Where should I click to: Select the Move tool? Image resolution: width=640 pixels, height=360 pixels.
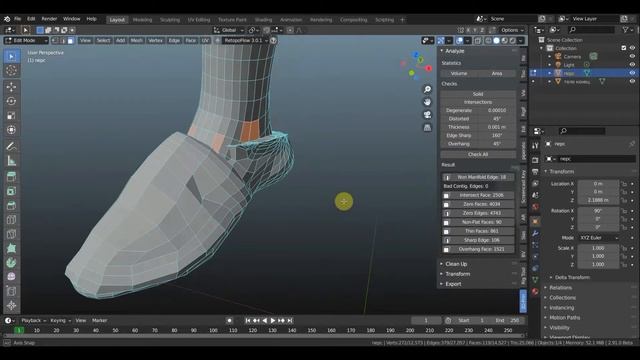[x=11, y=87]
